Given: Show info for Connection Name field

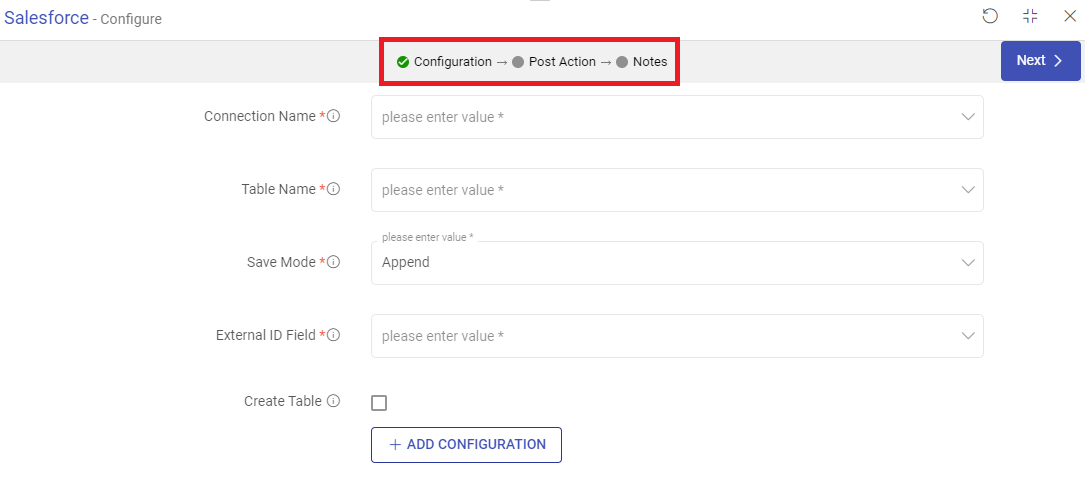Looking at the screenshot, I should point(334,116).
